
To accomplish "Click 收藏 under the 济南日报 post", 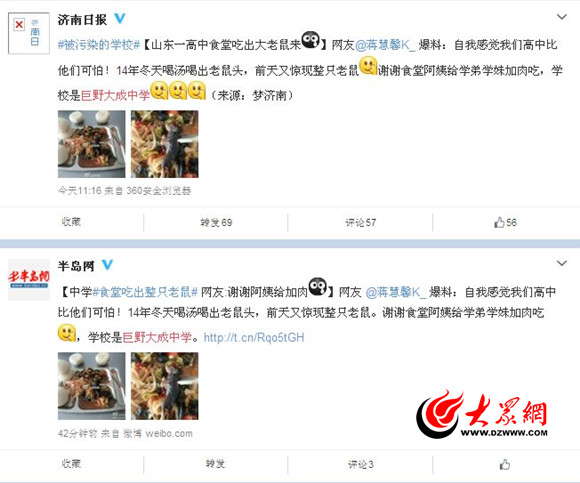I will (x=71, y=222).
